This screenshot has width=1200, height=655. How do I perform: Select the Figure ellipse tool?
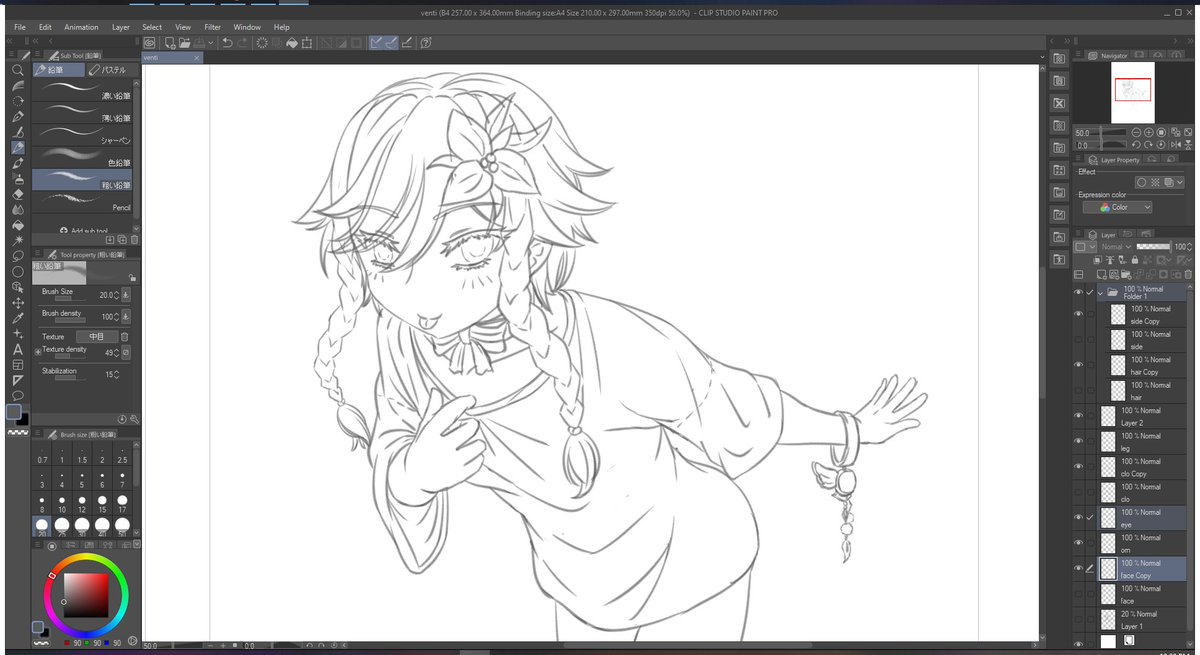18,271
